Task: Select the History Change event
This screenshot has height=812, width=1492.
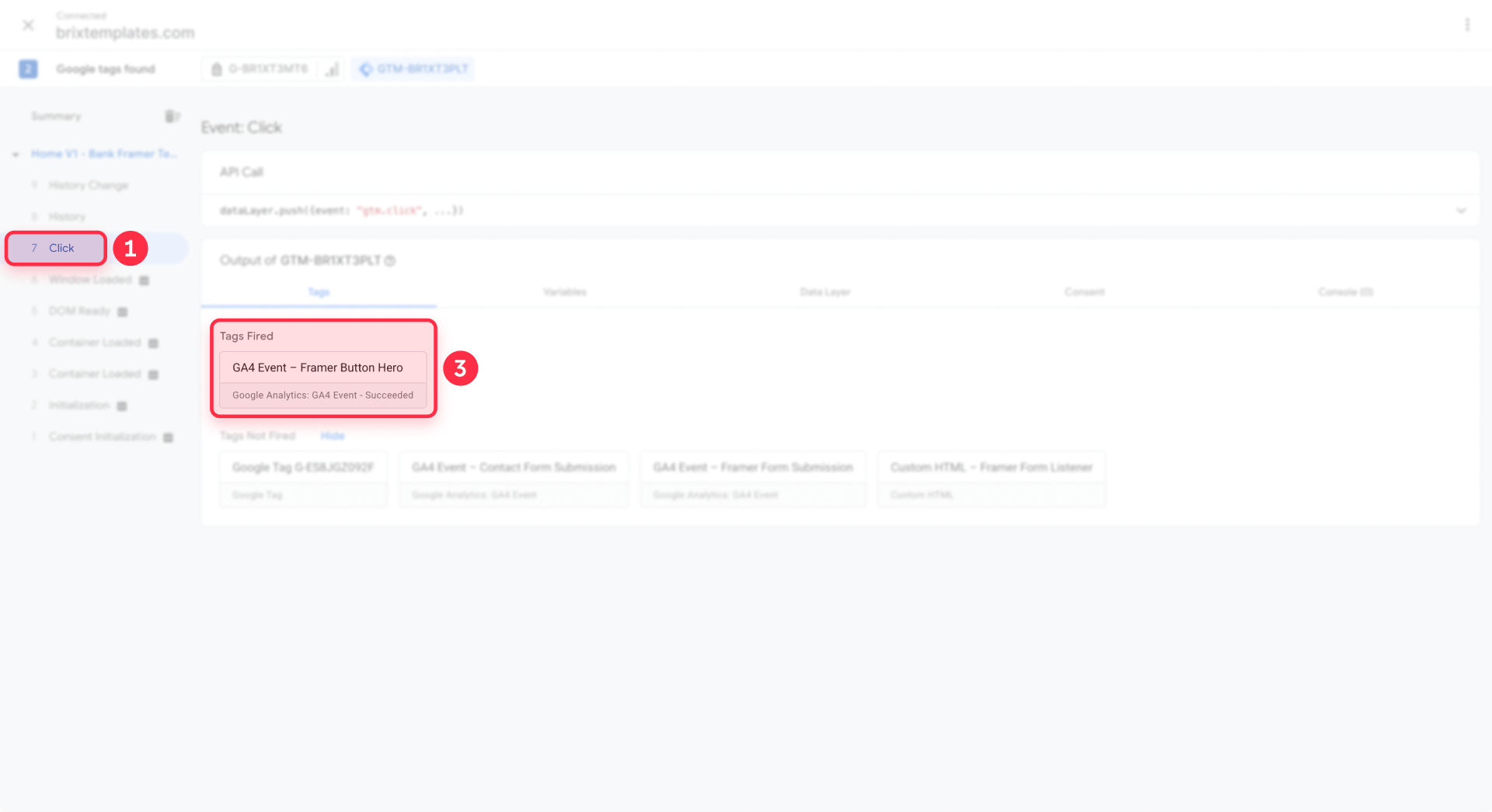Action: pos(88,185)
